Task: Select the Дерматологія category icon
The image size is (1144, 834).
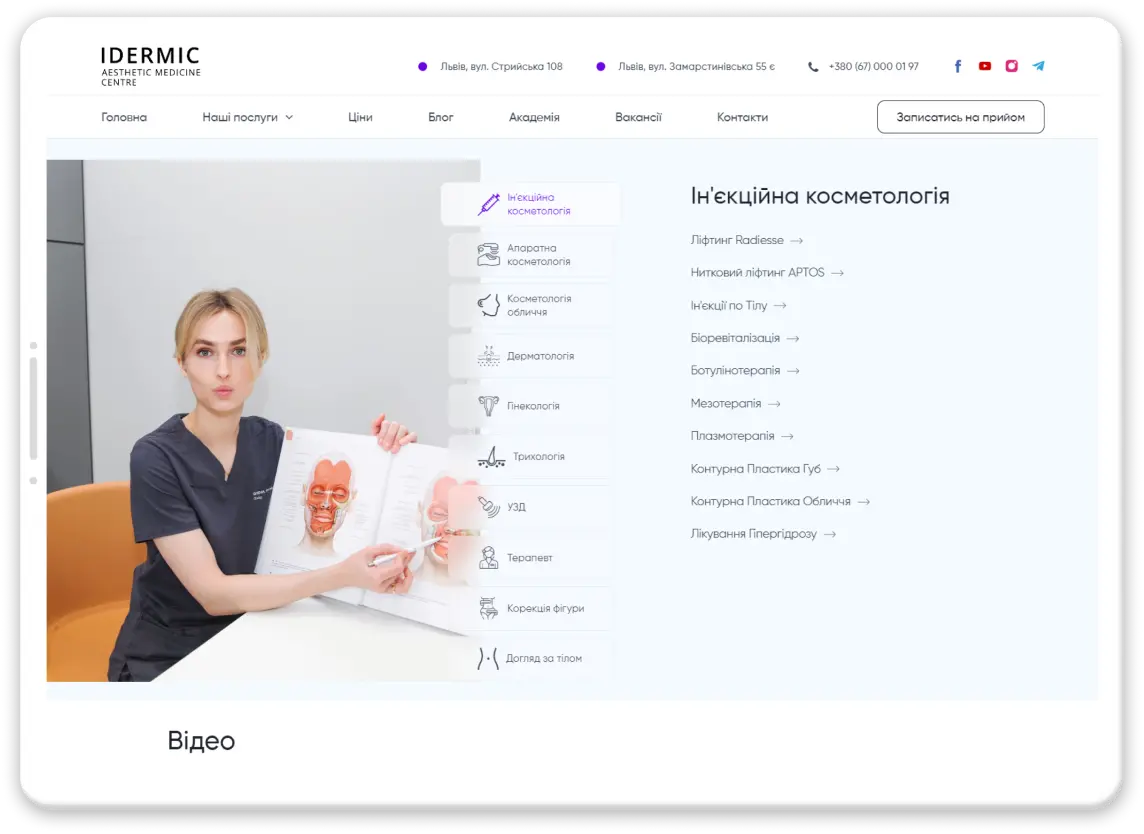Action: pyautogui.click(x=488, y=356)
